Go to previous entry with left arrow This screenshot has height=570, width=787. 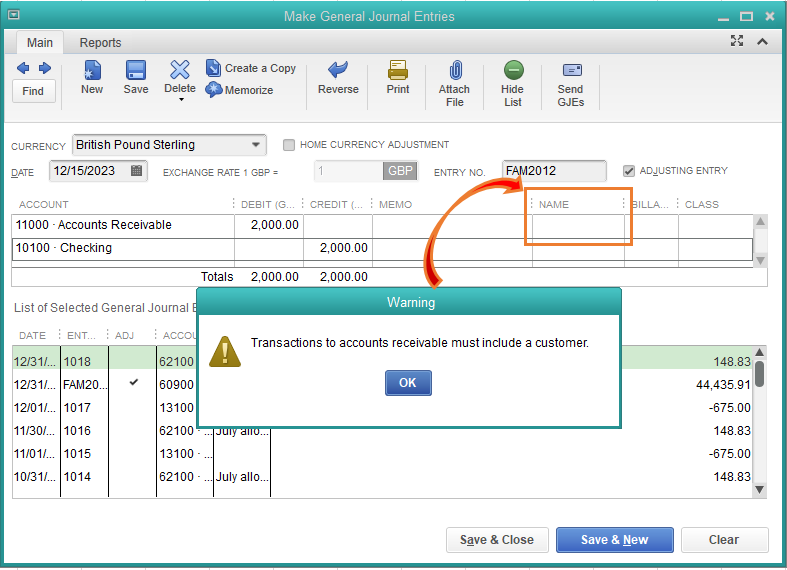tap(23, 68)
